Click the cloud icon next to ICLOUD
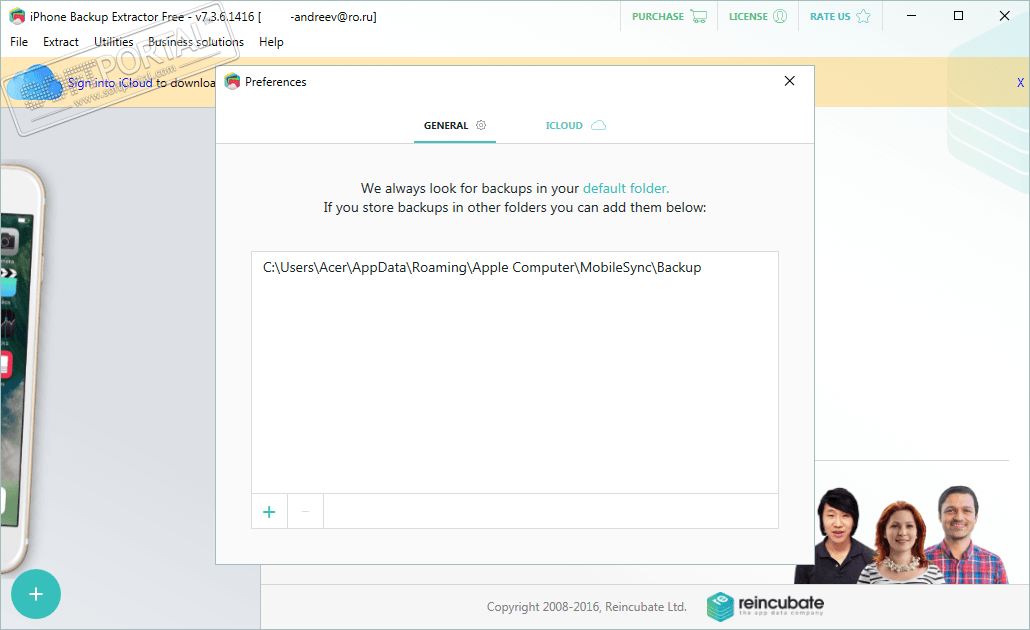 pos(598,125)
